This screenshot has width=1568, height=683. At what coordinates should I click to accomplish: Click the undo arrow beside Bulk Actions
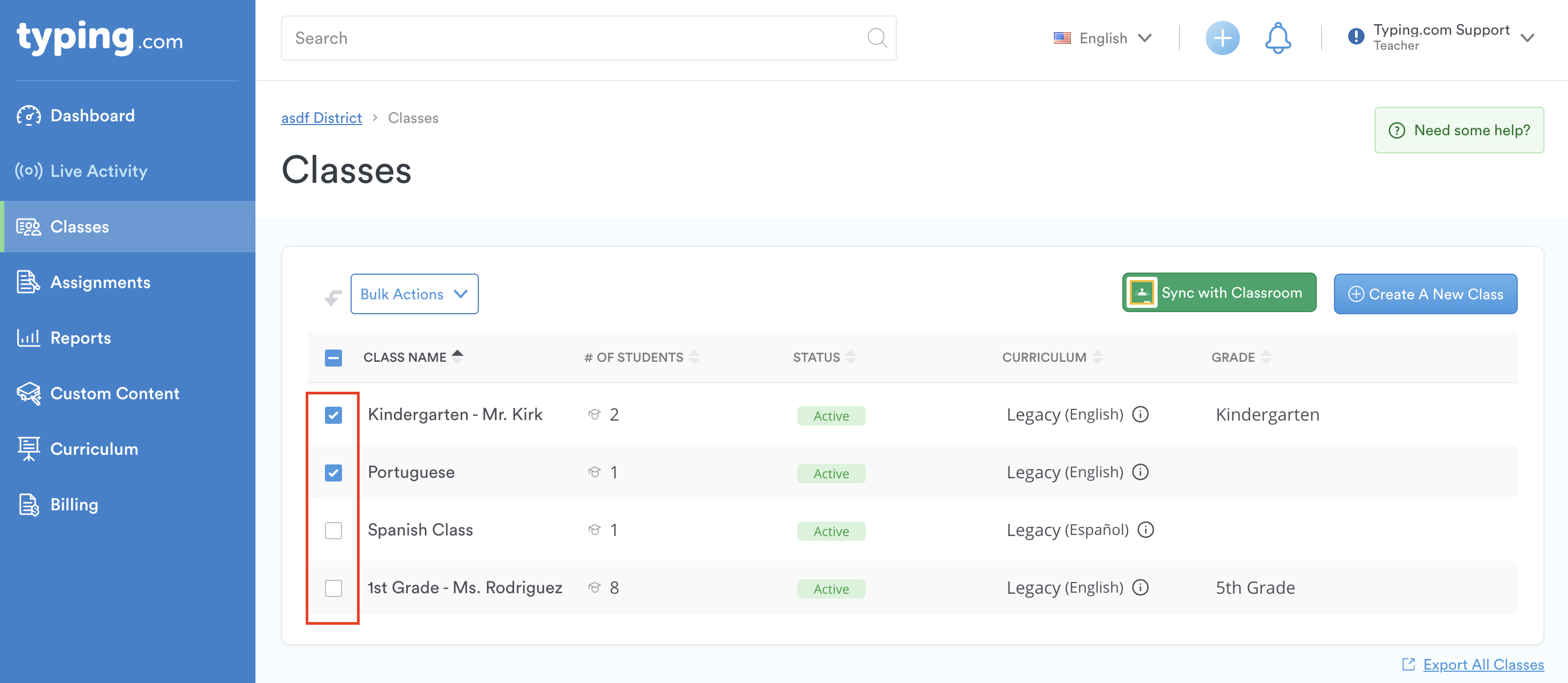[333, 297]
